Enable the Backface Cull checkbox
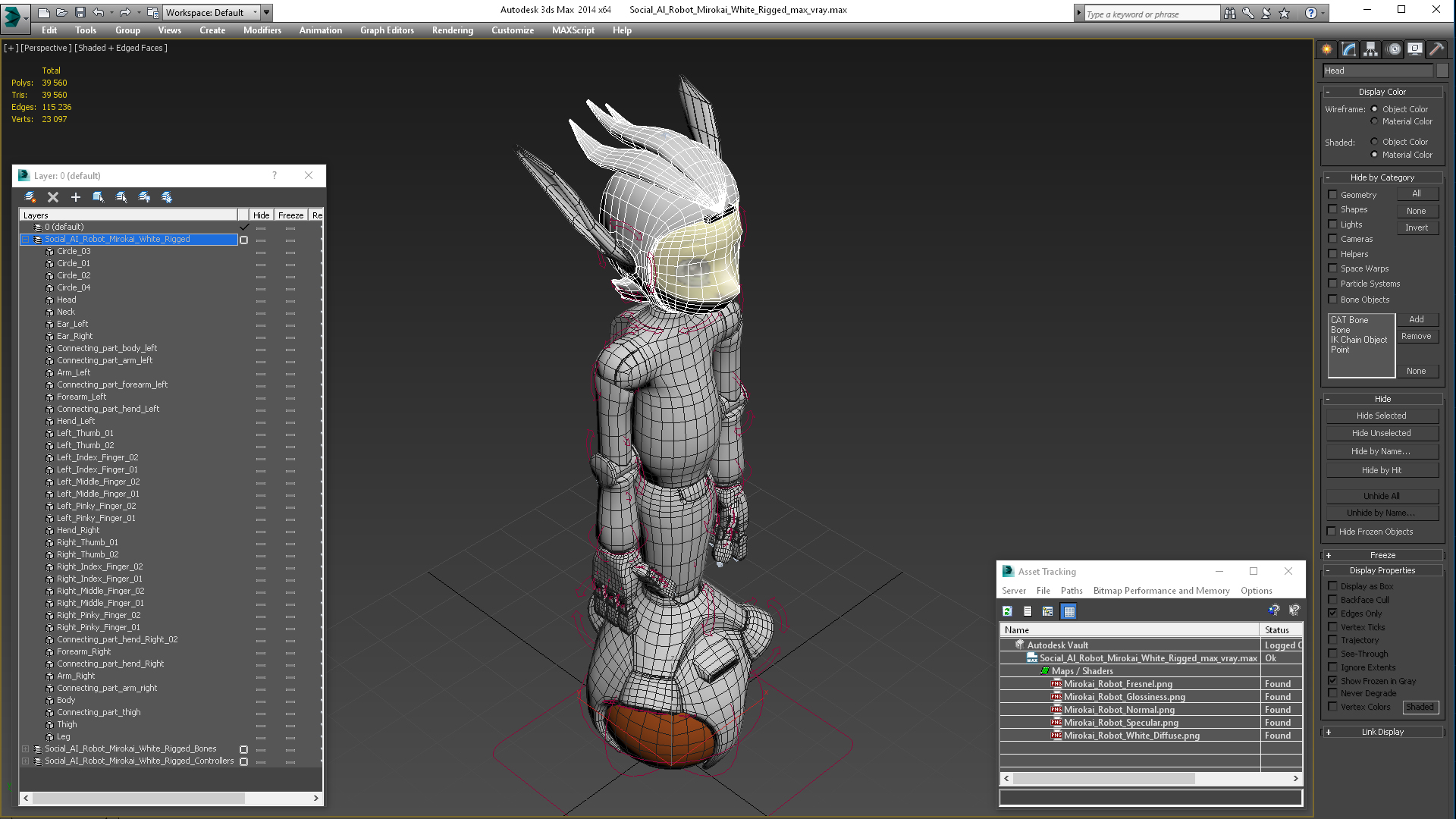The width and height of the screenshot is (1456, 819). pyautogui.click(x=1332, y=600)
